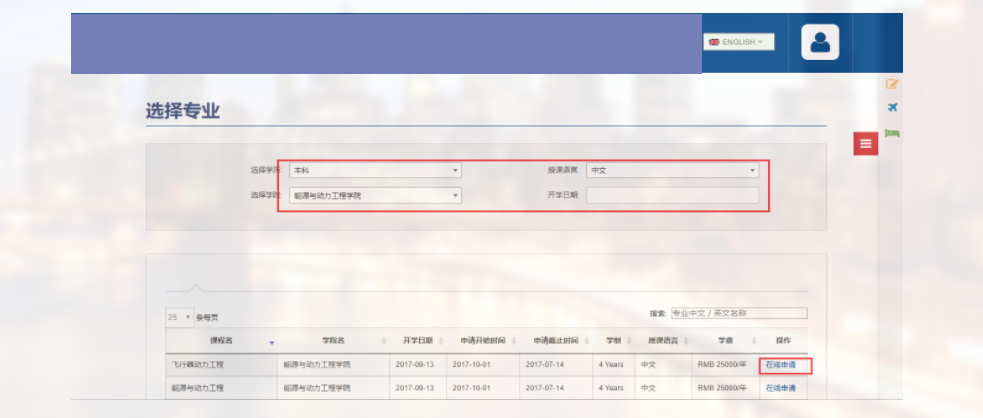Sort table by 学院名 column header
Screen dimensions: 983x418
[333, 341]
